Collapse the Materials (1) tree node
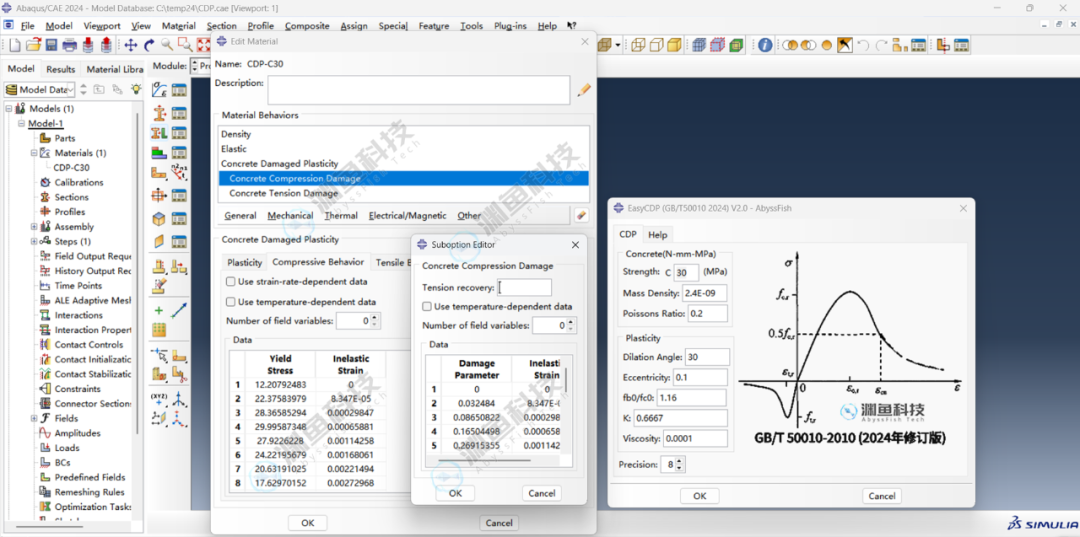The image size is (1080, 537). (x=33, y=153)
